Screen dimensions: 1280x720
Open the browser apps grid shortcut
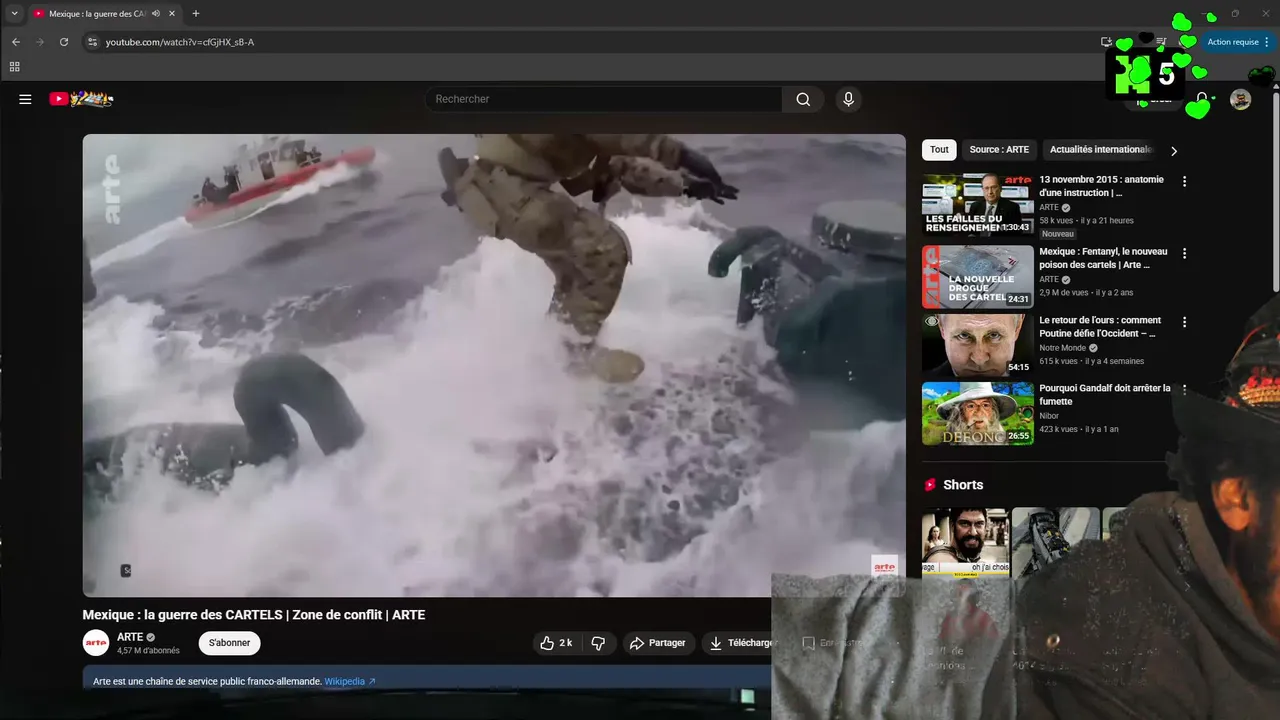click(14, 67)
